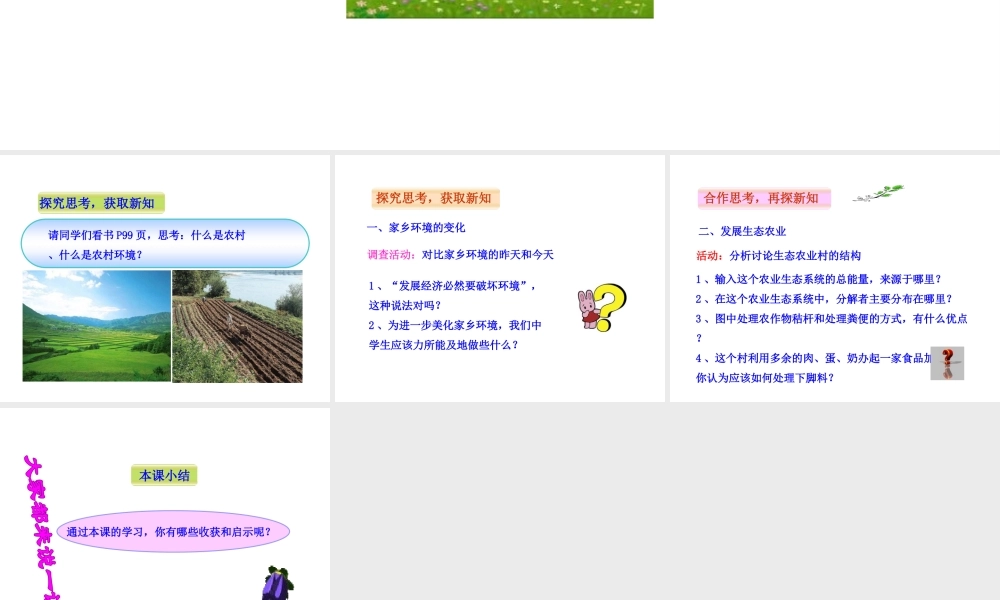Click the 本课小结 heading label
1000x600 pixels.
164,476
